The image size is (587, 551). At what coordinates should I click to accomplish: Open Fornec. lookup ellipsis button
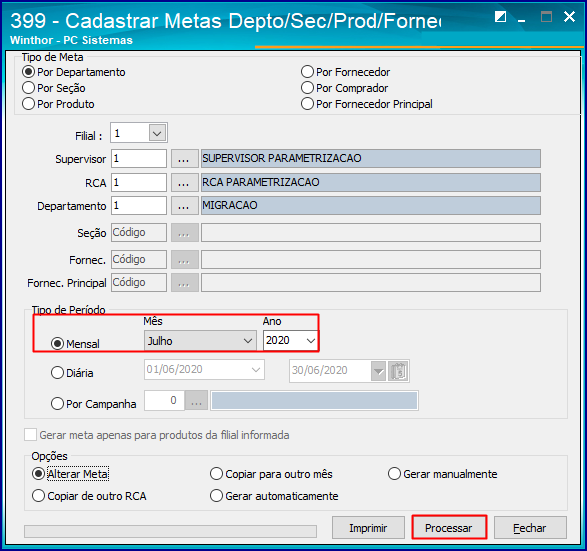click(185, 259)
